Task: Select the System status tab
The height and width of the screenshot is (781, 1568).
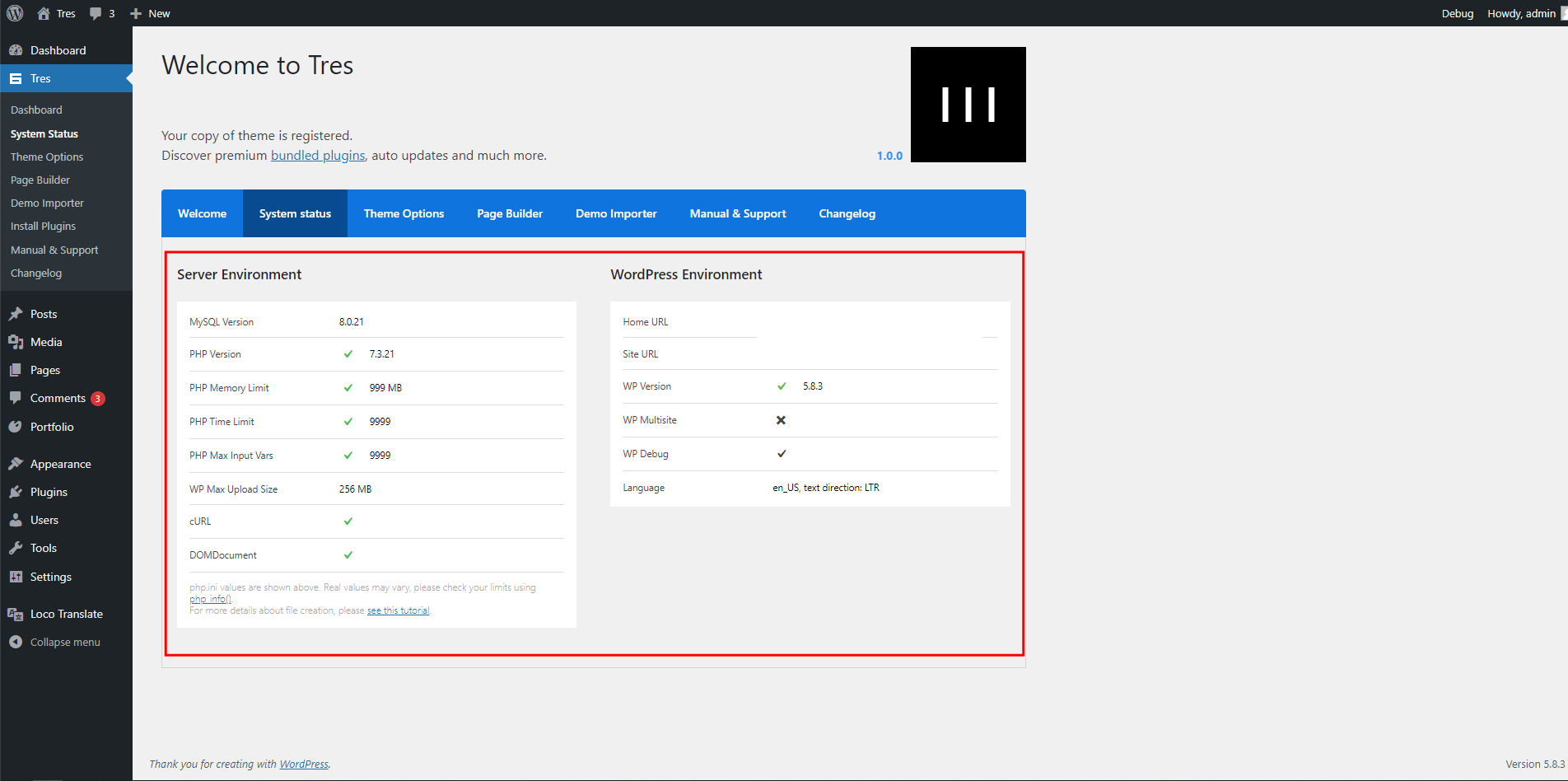Action: point(295,213)
